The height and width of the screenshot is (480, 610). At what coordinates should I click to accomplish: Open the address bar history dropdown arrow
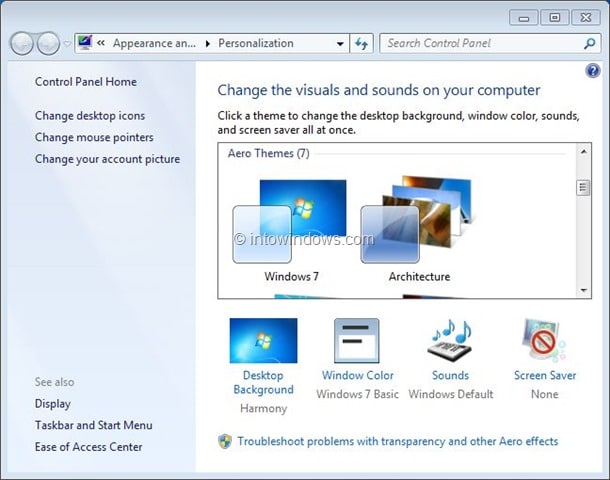(340, 44)
